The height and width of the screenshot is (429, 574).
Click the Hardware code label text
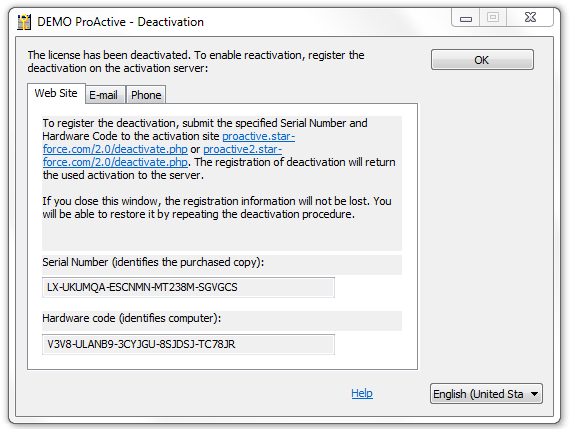[x=132, y=318]
